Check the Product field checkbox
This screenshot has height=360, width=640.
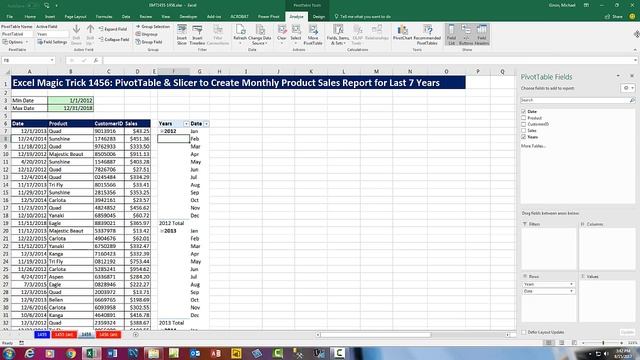pyautogui.click(x=524, y=118)
